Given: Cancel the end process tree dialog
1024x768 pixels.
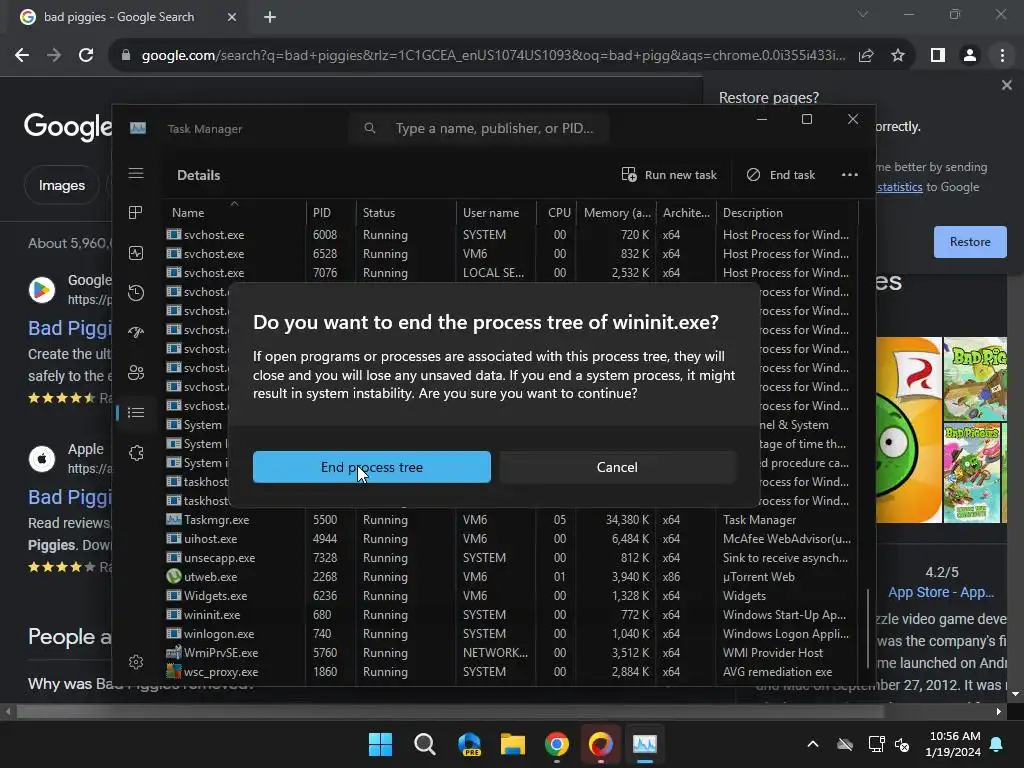Looking at the screenshot, I should click(x=617, y=467).
